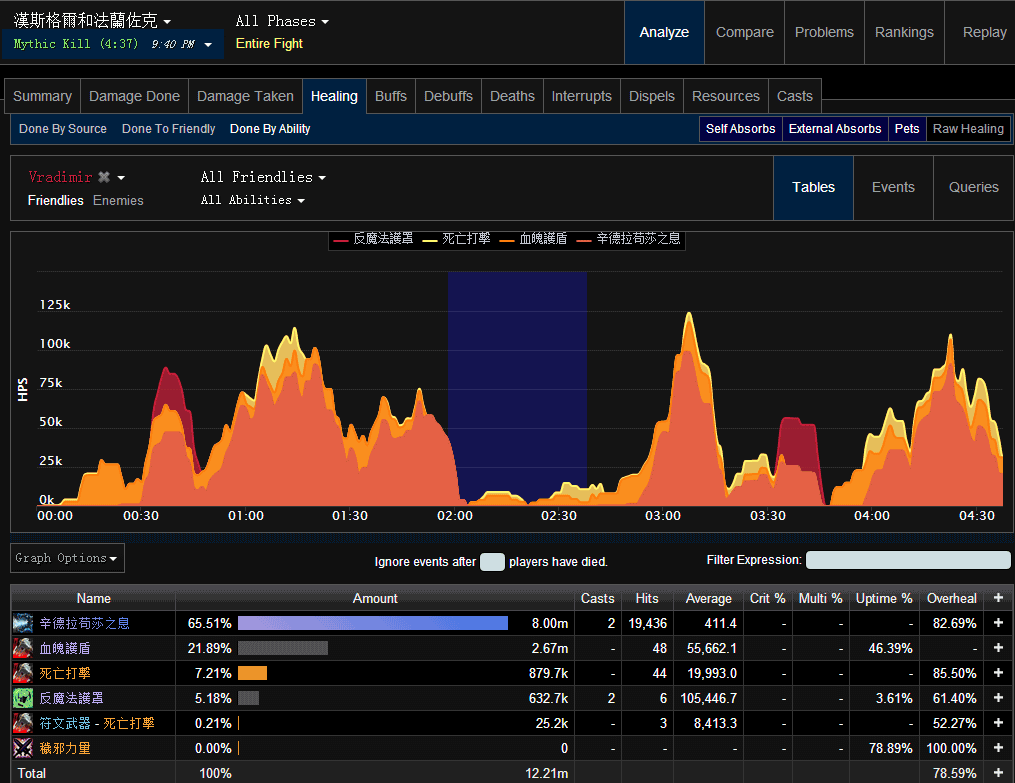Click the Filter Expression input field
Viewport: 1015px width, 783px height.
(908, 560)
